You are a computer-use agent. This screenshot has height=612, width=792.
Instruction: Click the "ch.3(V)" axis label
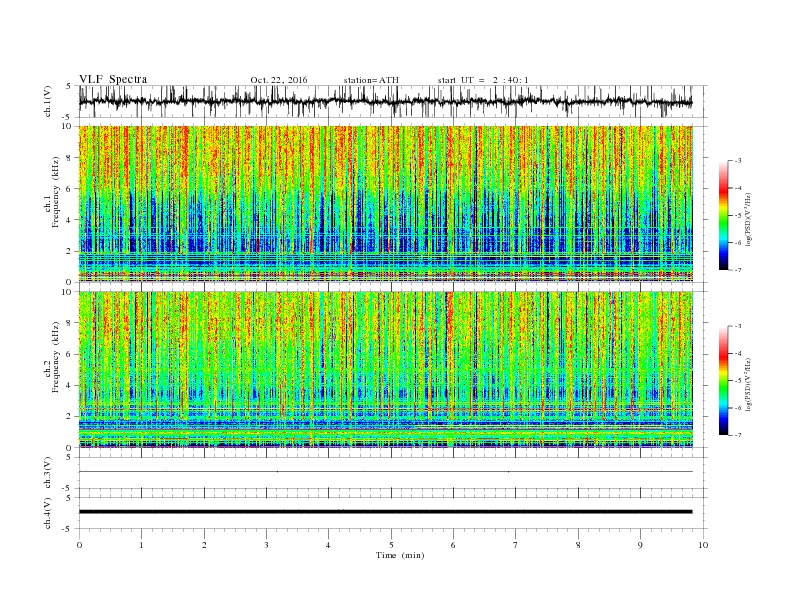48,472
